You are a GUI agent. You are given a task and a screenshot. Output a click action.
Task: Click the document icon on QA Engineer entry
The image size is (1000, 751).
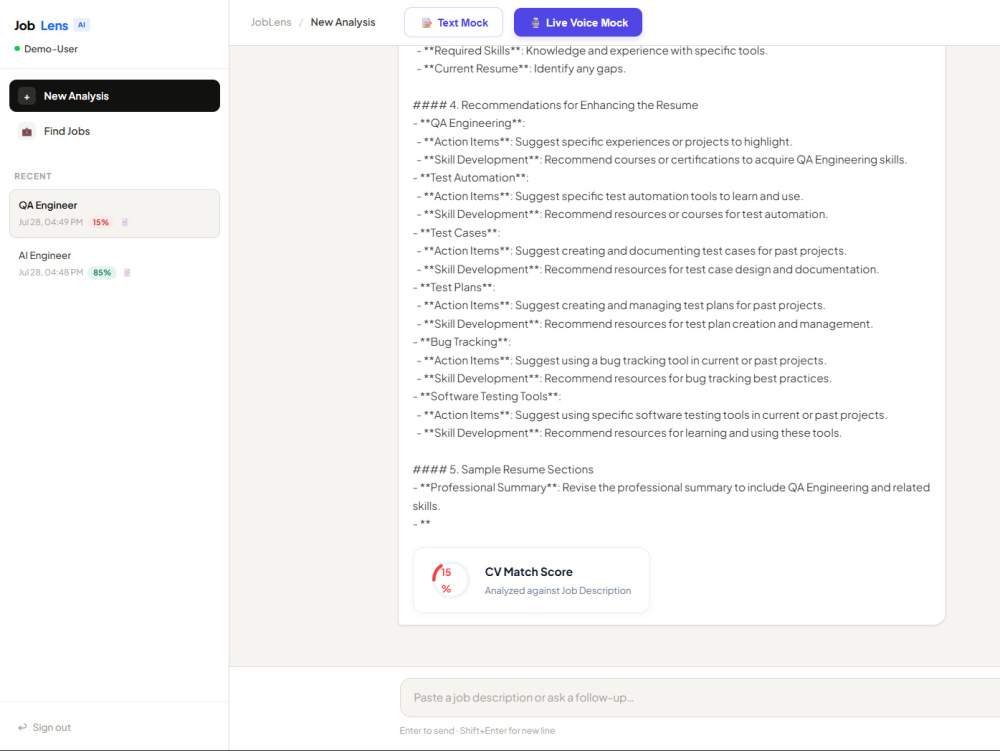pos(125,222)
